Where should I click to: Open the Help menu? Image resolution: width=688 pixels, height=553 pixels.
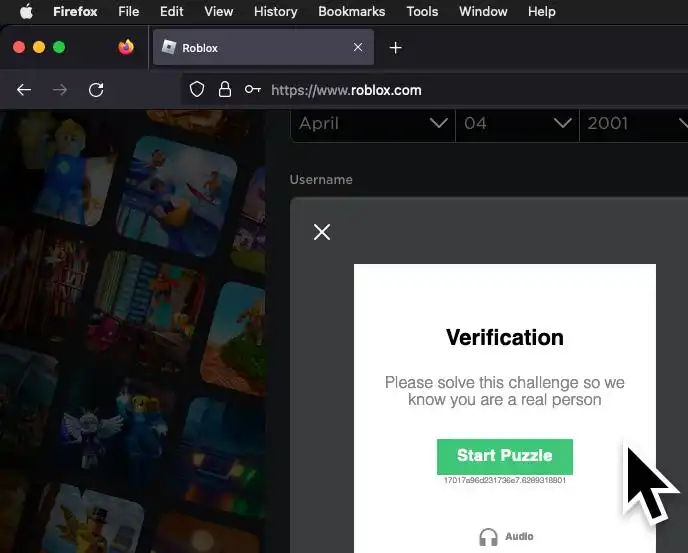pyautogui.click(x=541, y=11)
